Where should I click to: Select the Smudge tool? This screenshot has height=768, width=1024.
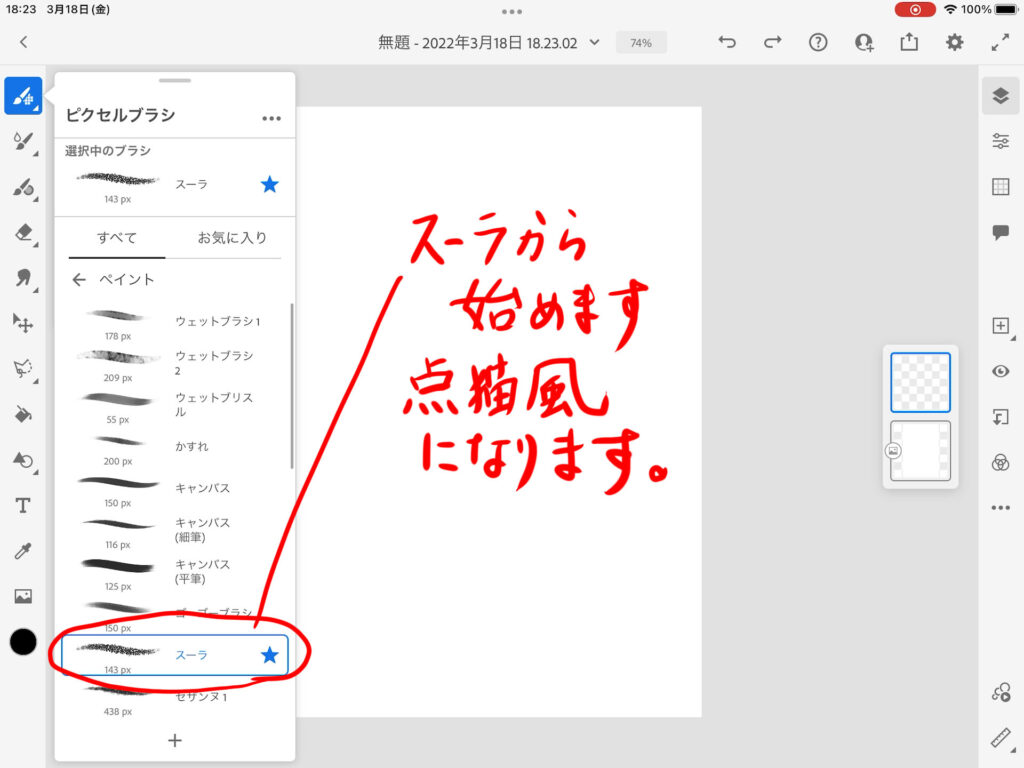pos(23,278)
